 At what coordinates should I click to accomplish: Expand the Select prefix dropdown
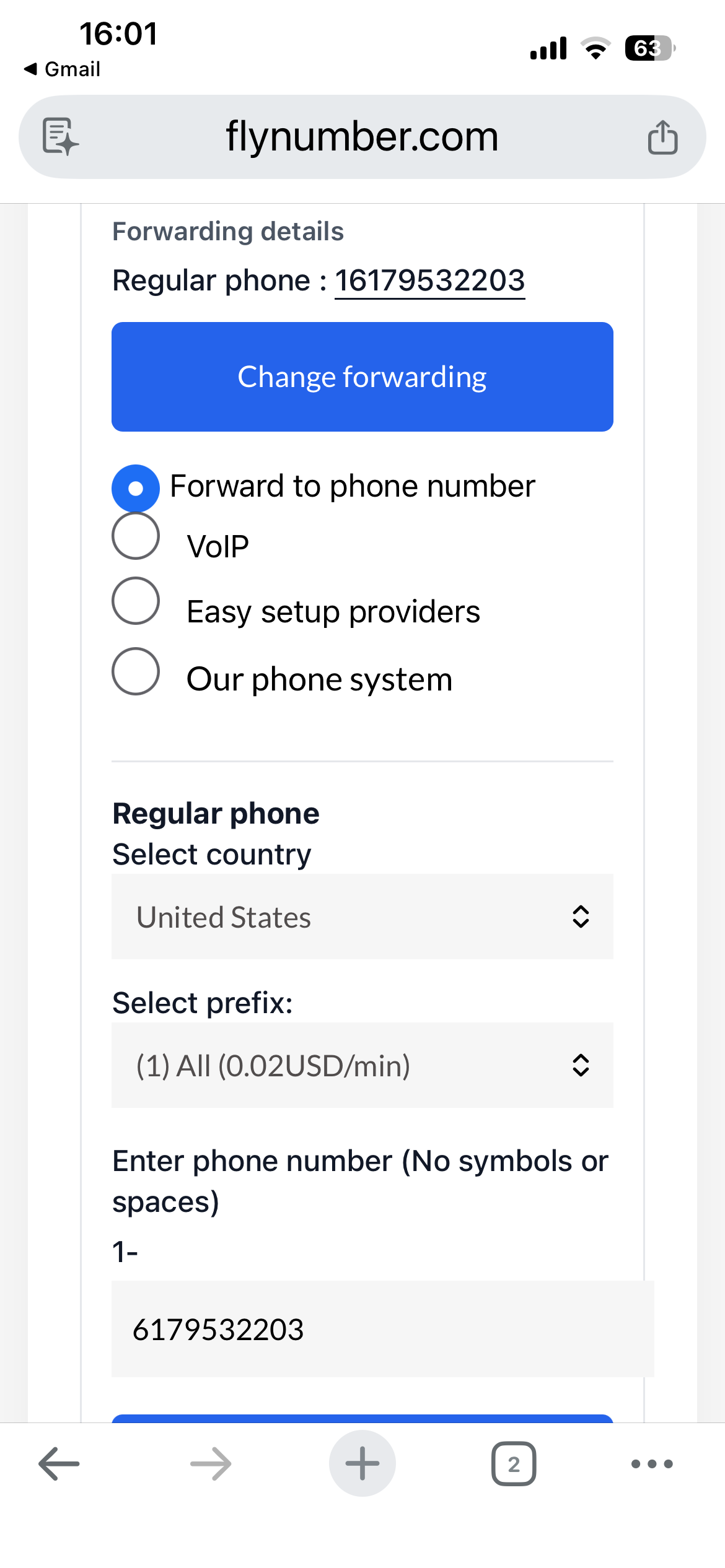(362, 1065)
